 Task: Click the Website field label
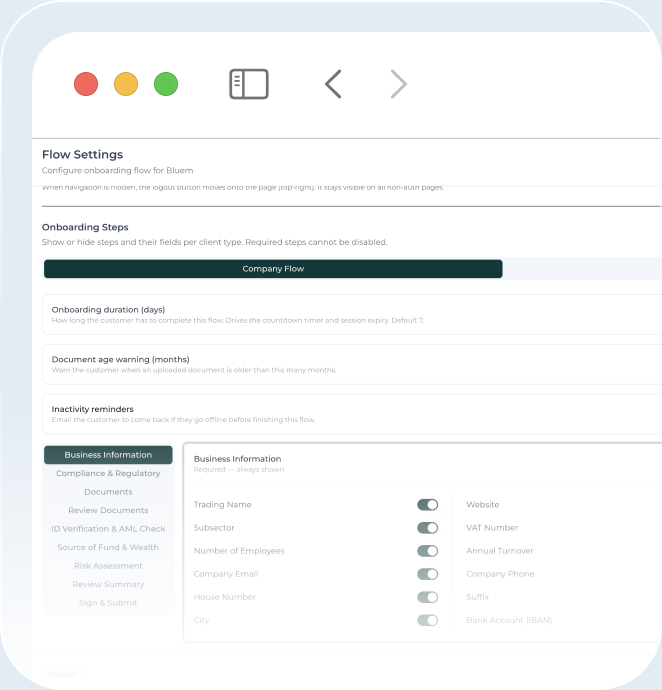coord(483,505)
